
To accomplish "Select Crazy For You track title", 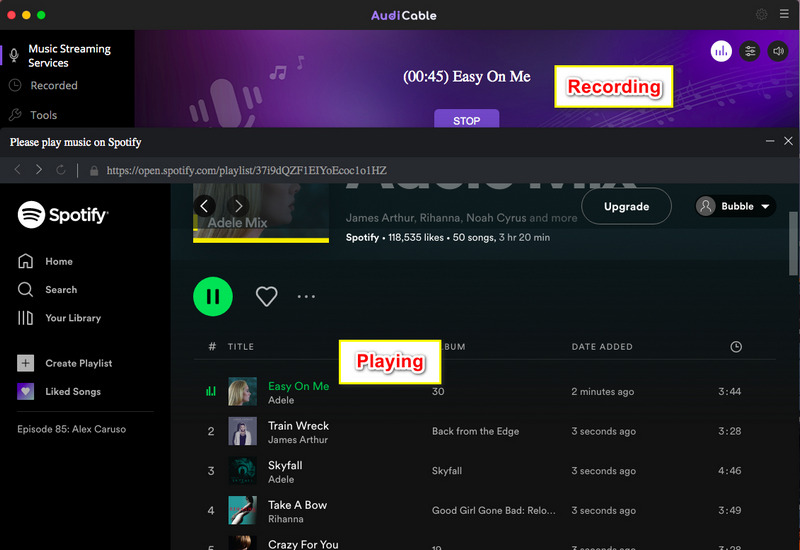I will [303, 544].
